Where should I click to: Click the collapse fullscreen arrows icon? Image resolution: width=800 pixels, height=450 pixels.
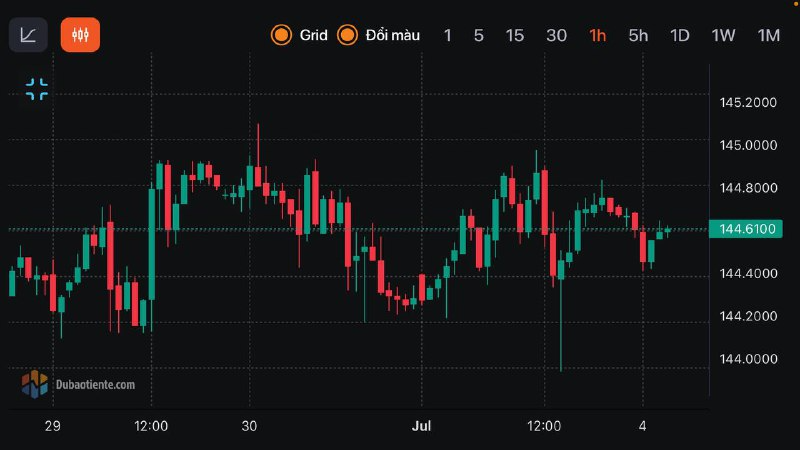click(37, 89)
